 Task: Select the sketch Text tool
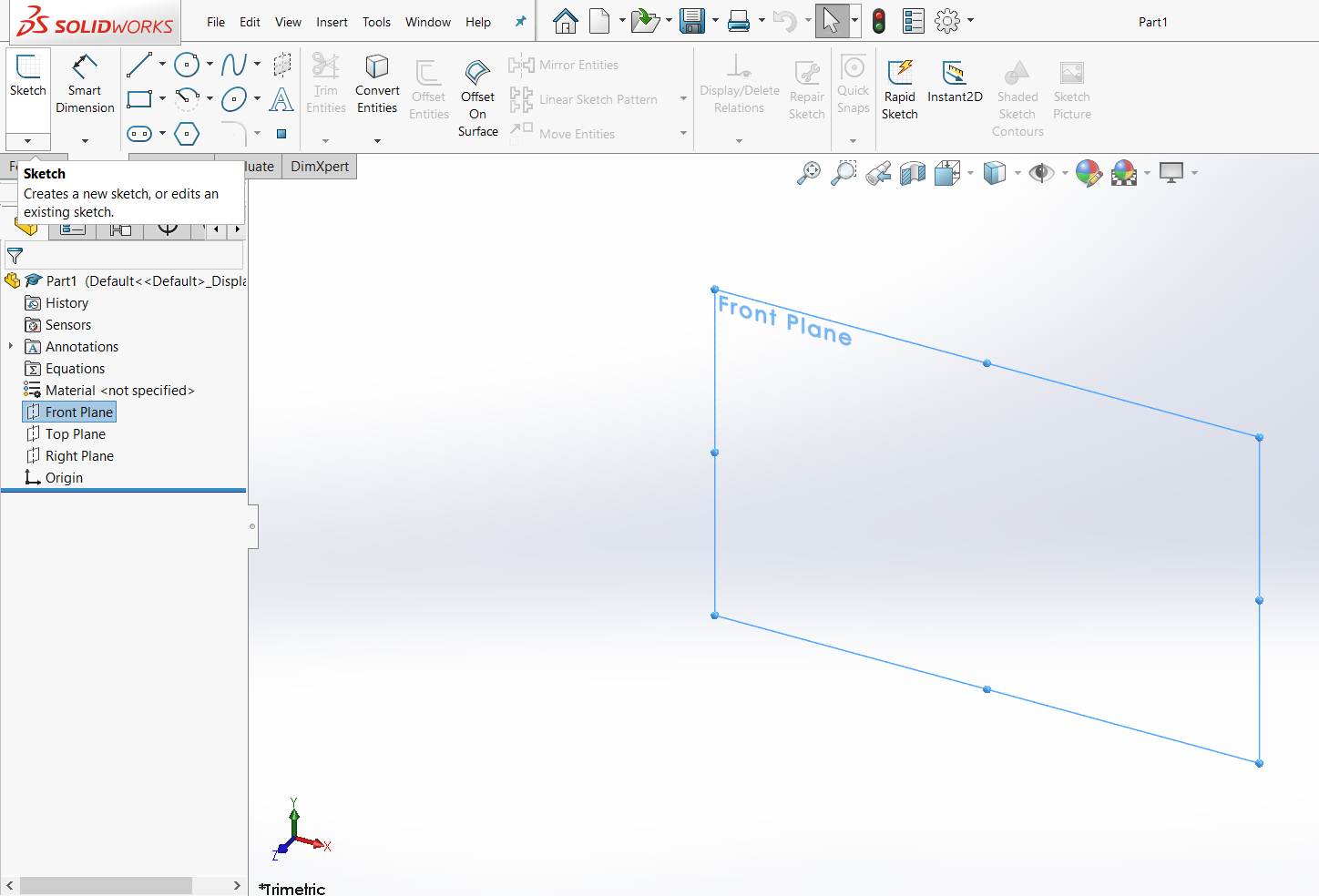(x=281, y=98)
